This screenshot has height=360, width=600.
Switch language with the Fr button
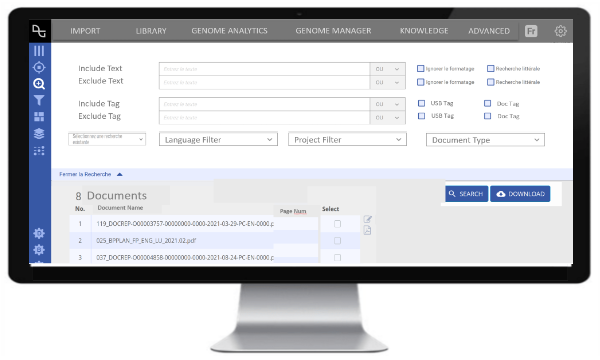(x=531, y=31)
